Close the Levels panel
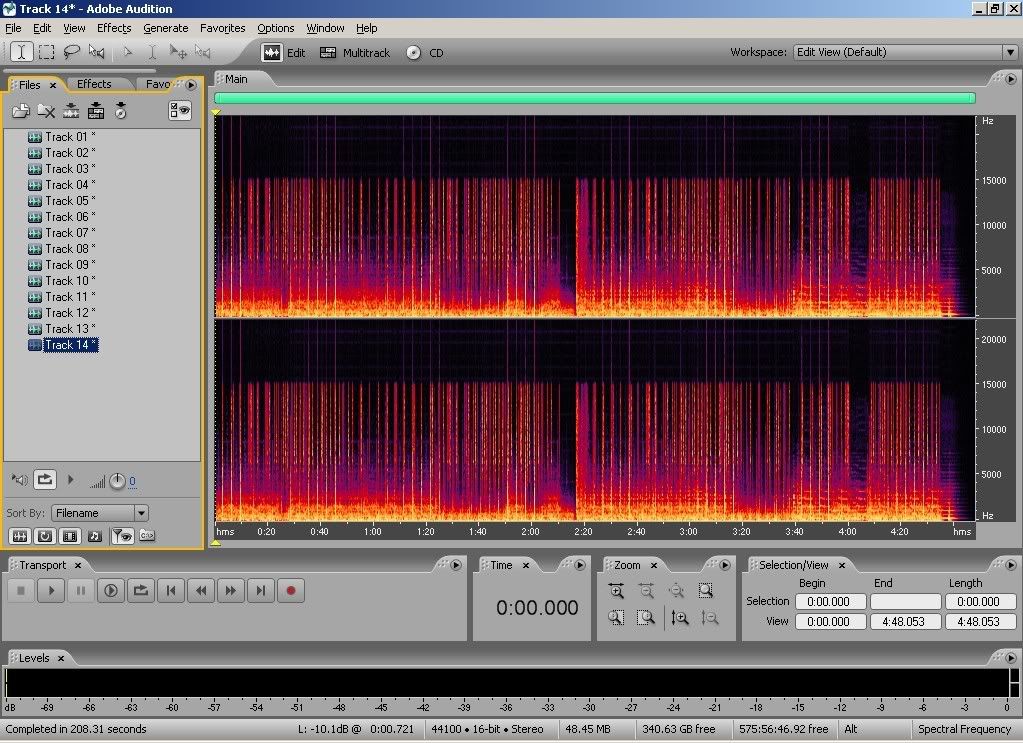Screen dimensions: 1023x743 (x=61, y=658)
